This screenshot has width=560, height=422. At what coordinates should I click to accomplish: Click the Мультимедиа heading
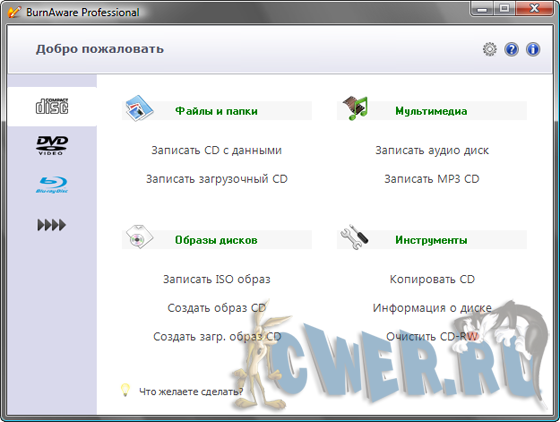(431, 111)
